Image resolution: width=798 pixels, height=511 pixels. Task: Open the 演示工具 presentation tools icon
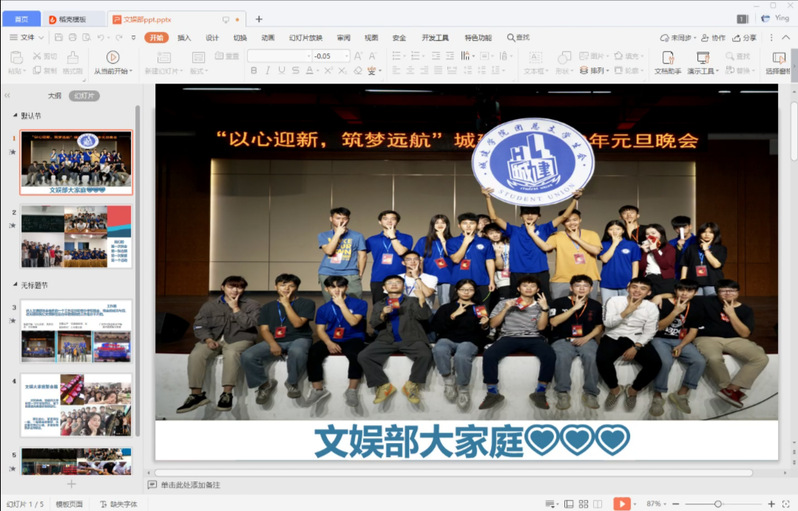point(702,57)
